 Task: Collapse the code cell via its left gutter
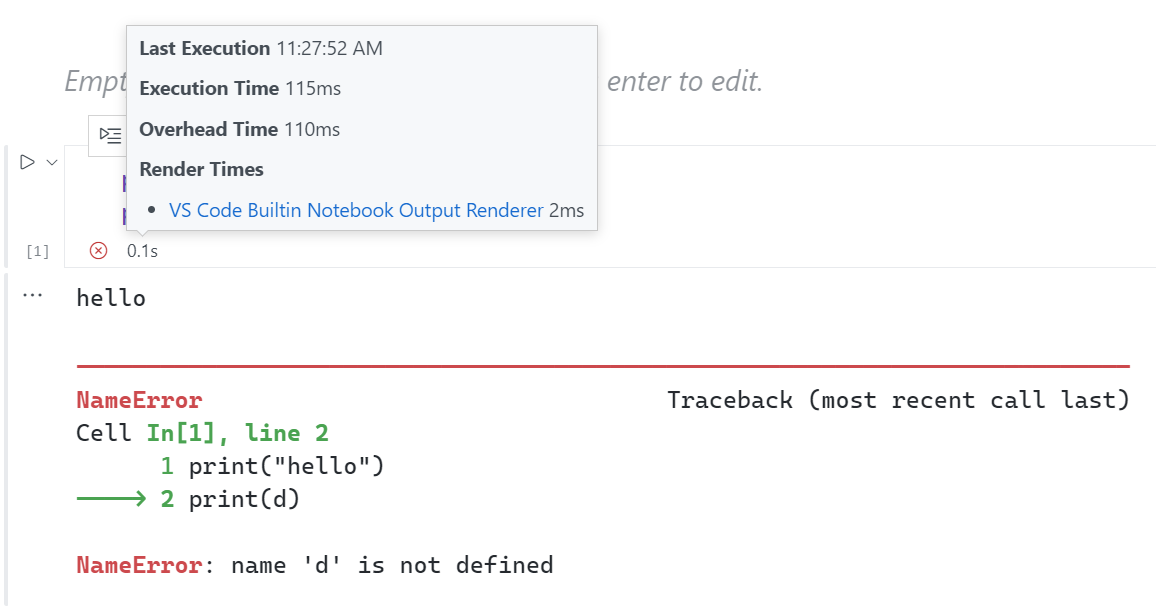coord(8,200)
